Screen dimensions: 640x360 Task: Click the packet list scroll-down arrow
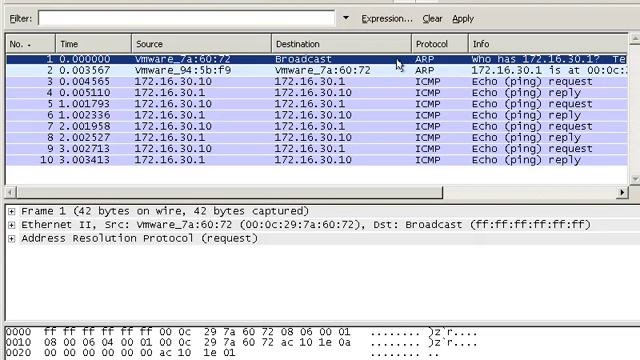[634, 179]
